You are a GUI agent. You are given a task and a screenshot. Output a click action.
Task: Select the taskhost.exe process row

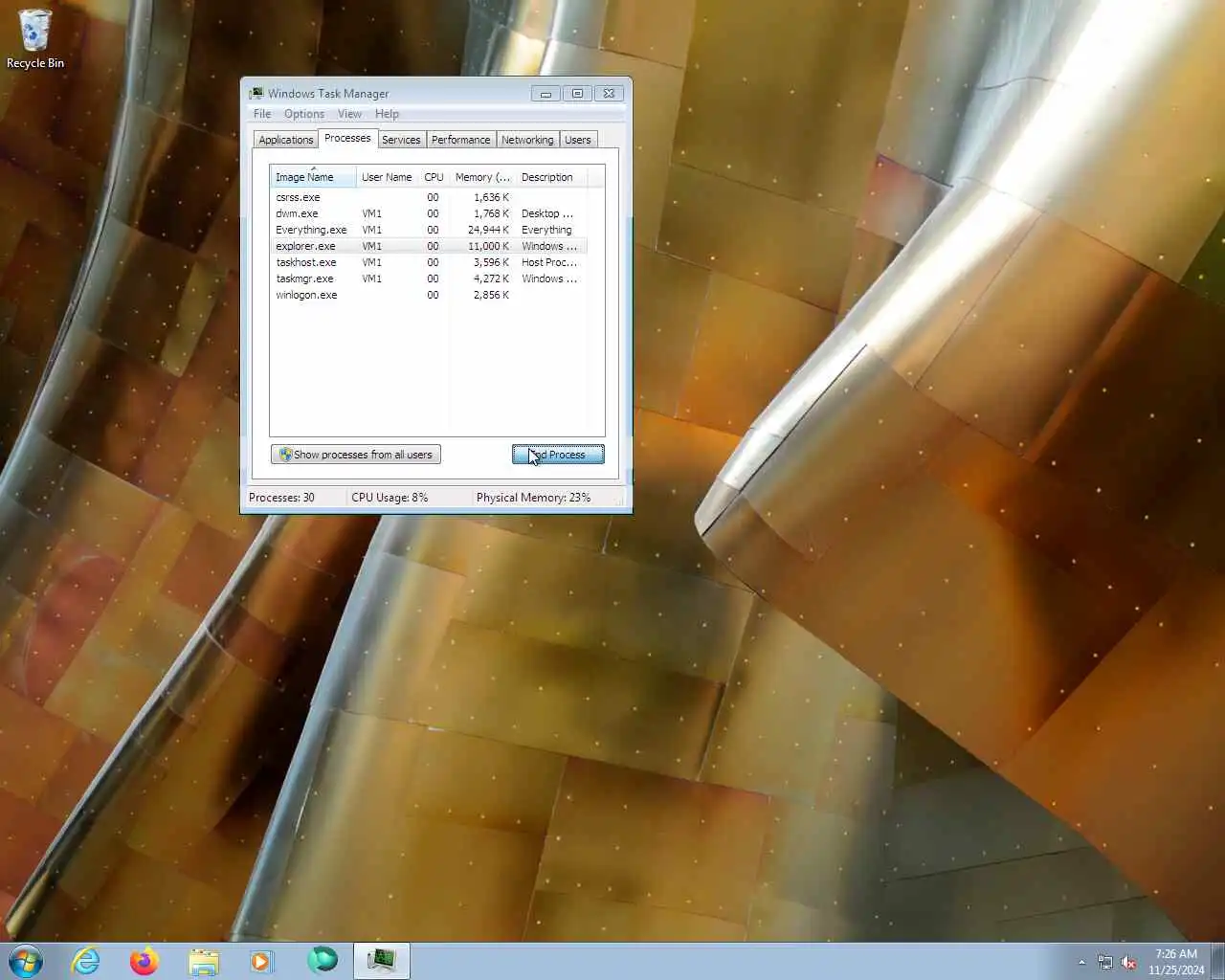(429, 262)
